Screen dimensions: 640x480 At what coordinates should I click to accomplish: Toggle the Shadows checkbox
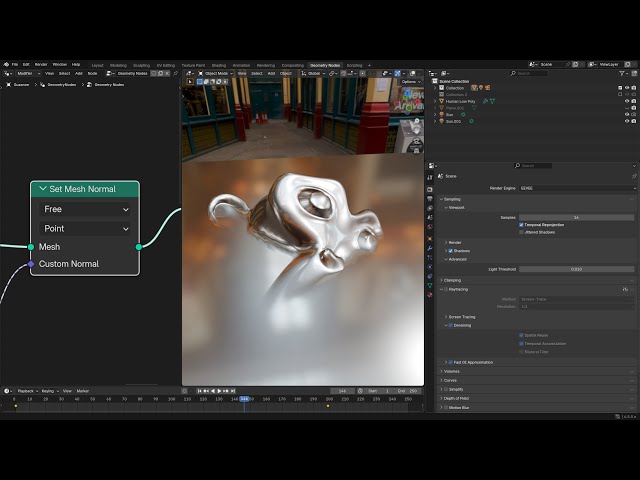click(x=451, y=251)
